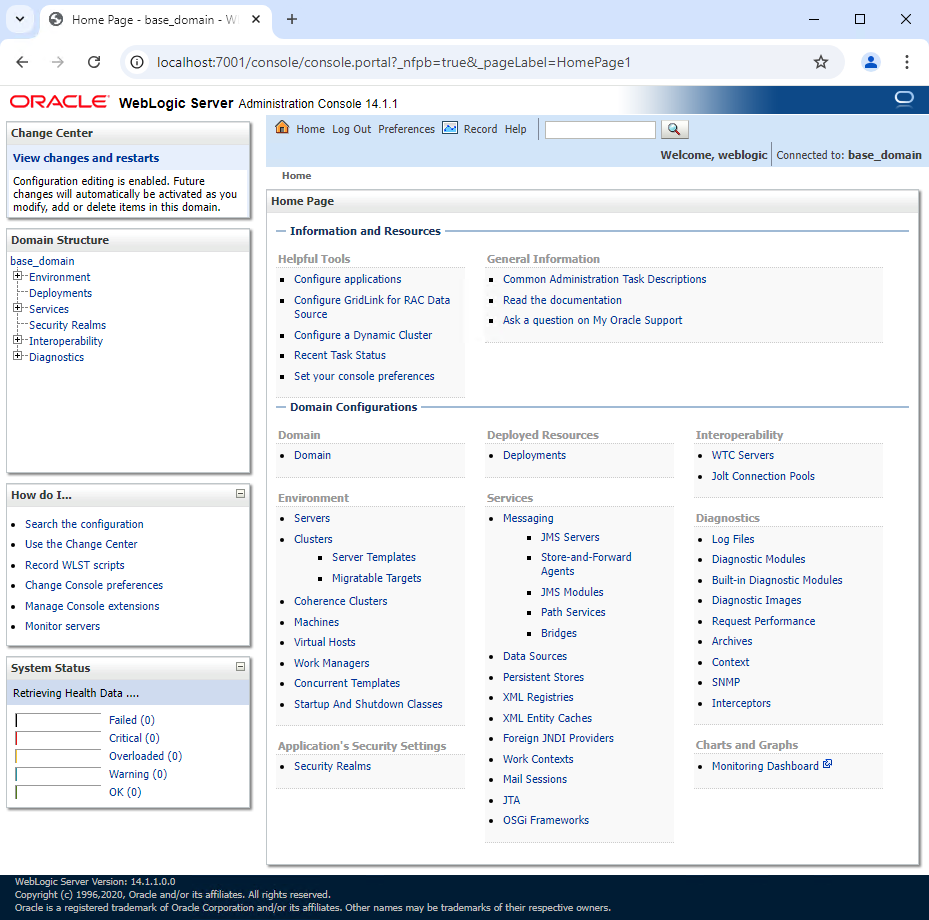Expand the Services tree node

[18, 308]
